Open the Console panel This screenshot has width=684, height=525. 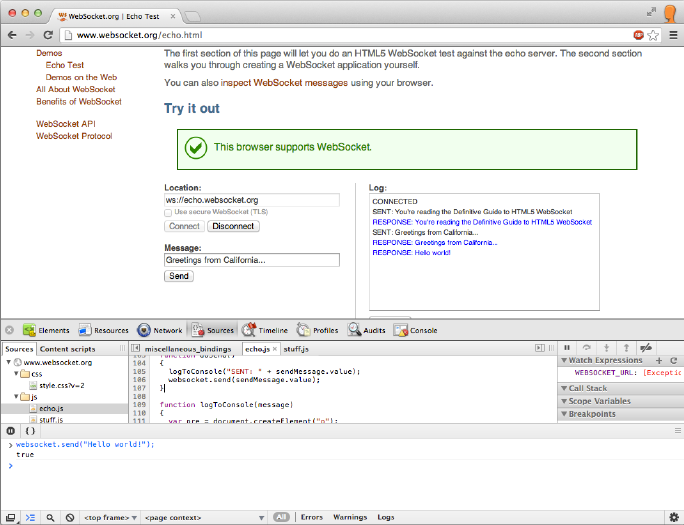(415, 330)
